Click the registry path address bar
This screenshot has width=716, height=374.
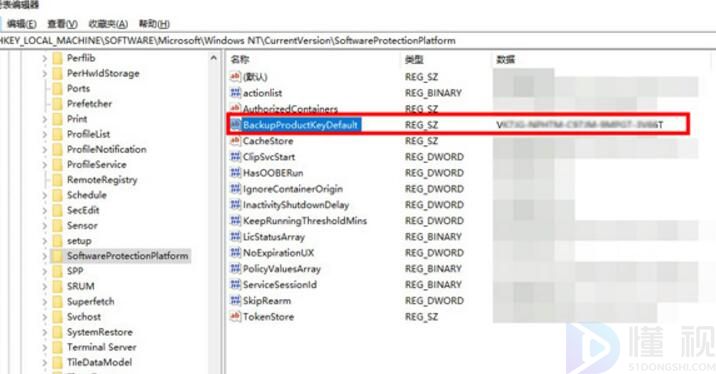point(358,41)
